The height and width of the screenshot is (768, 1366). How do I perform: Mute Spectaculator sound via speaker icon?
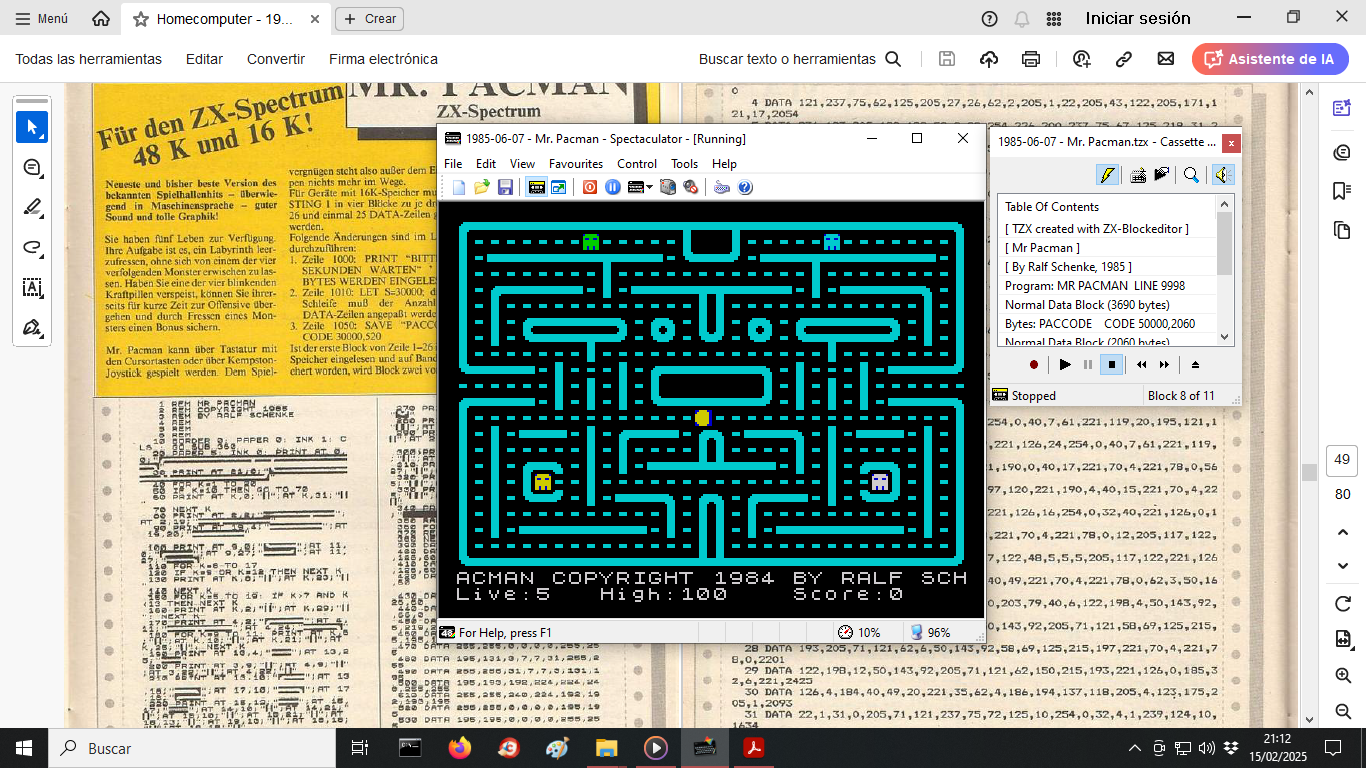690,187
